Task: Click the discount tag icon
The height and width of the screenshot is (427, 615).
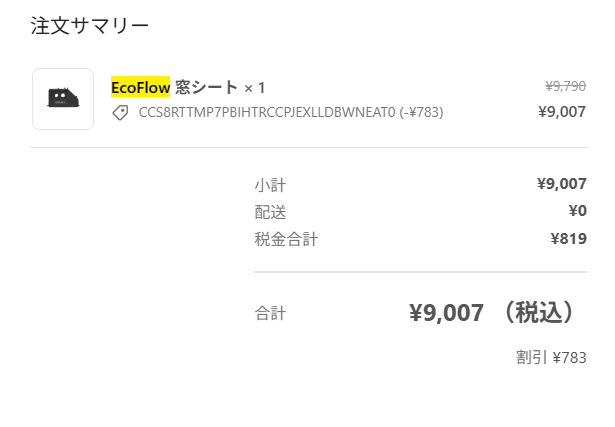Action: (120, 113)
